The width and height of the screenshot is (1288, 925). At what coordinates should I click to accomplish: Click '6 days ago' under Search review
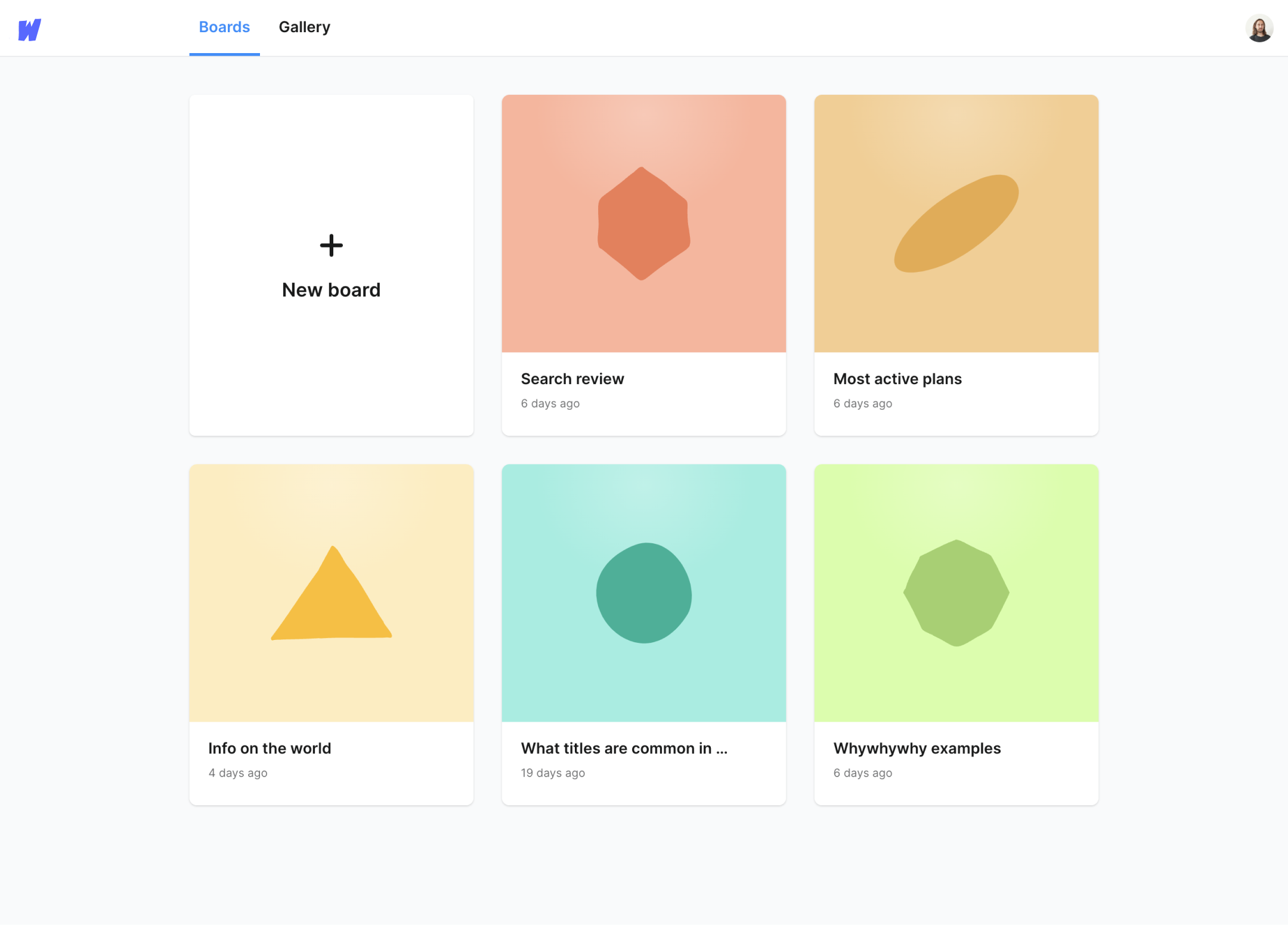coord(550,404)
